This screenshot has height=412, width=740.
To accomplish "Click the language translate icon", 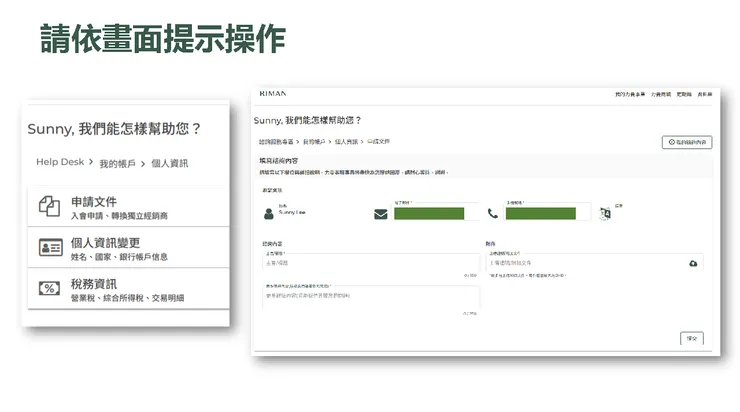I will point(605,214).
